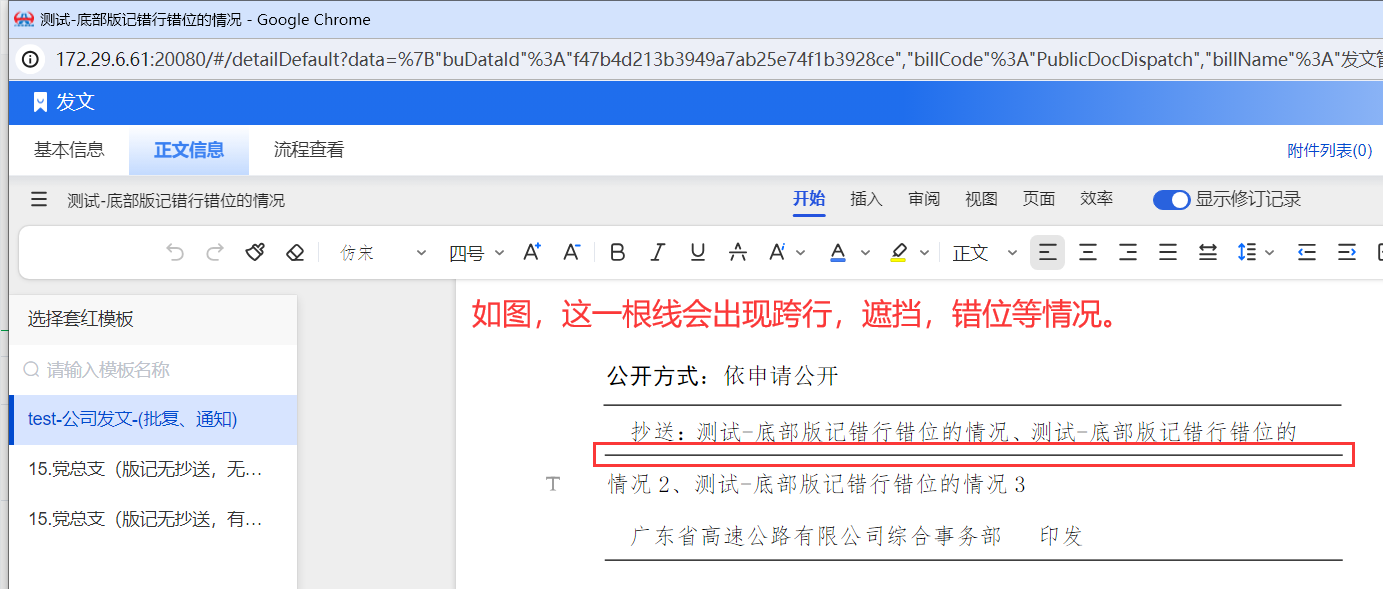The image size is (1383, 589).
Task: Expand the font color dropdown arrow
Action: point(865,253)
